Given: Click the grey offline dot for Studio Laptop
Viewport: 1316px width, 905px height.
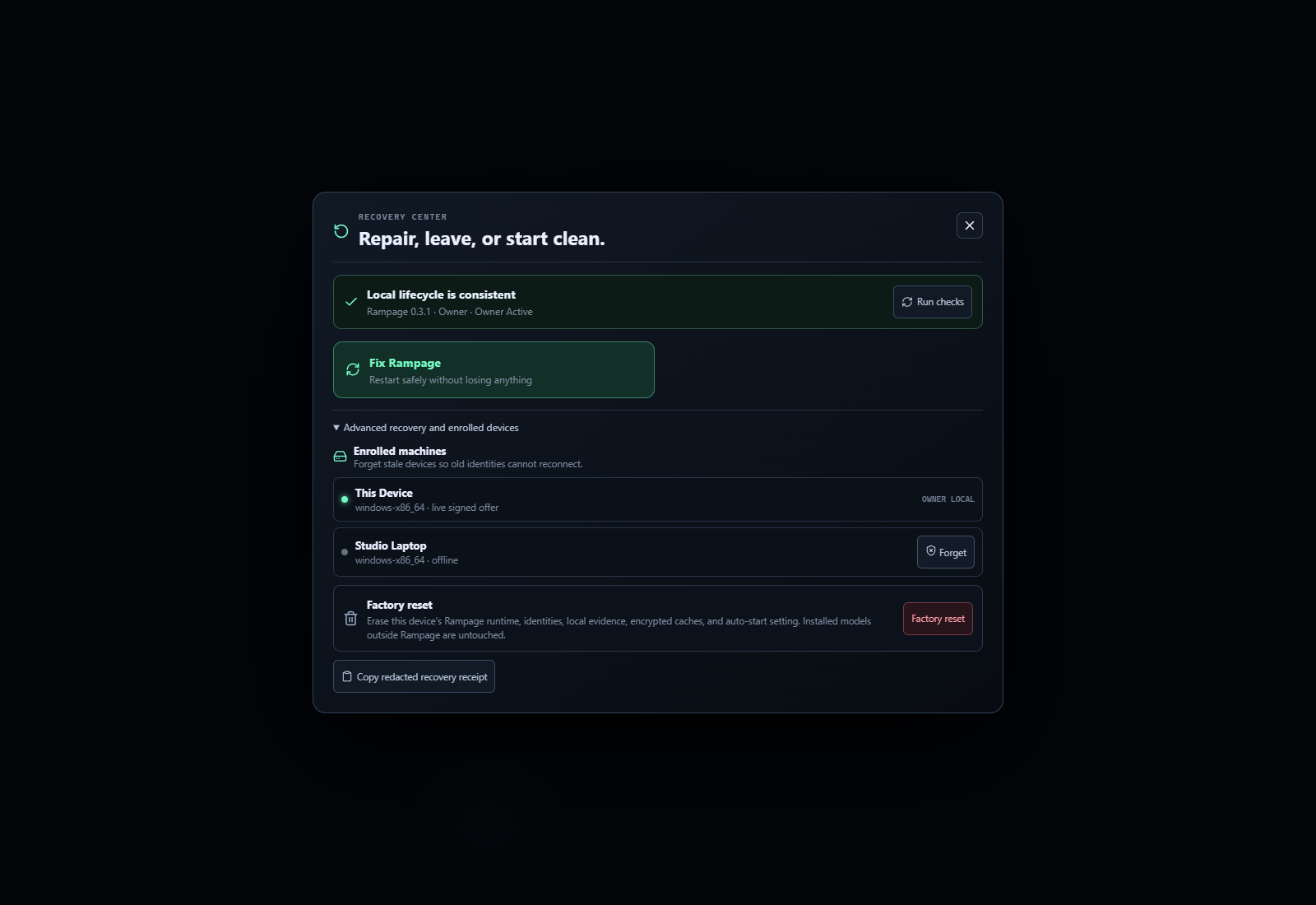Looking at the screenshot, I should 345,552.
